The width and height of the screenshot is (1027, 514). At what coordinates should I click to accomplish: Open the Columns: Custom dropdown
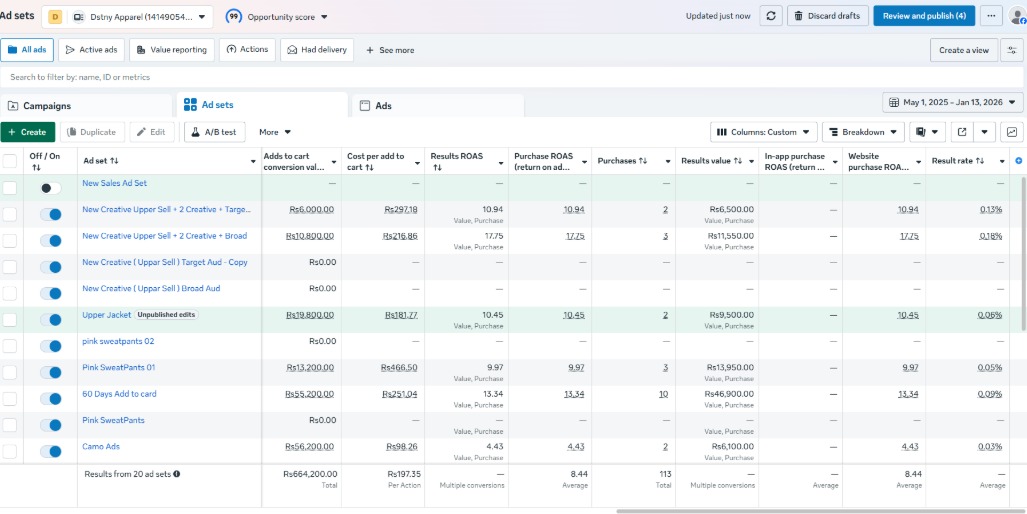click(x=764, y=132)
